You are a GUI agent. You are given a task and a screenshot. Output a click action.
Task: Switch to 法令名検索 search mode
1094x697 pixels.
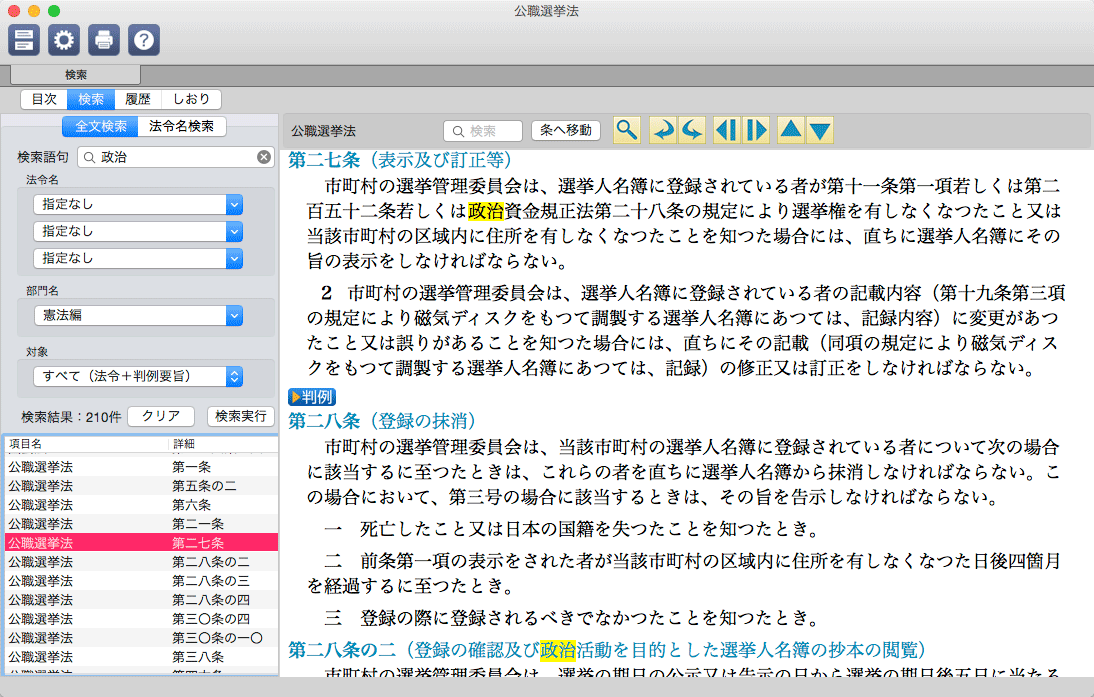pos(181,126)
